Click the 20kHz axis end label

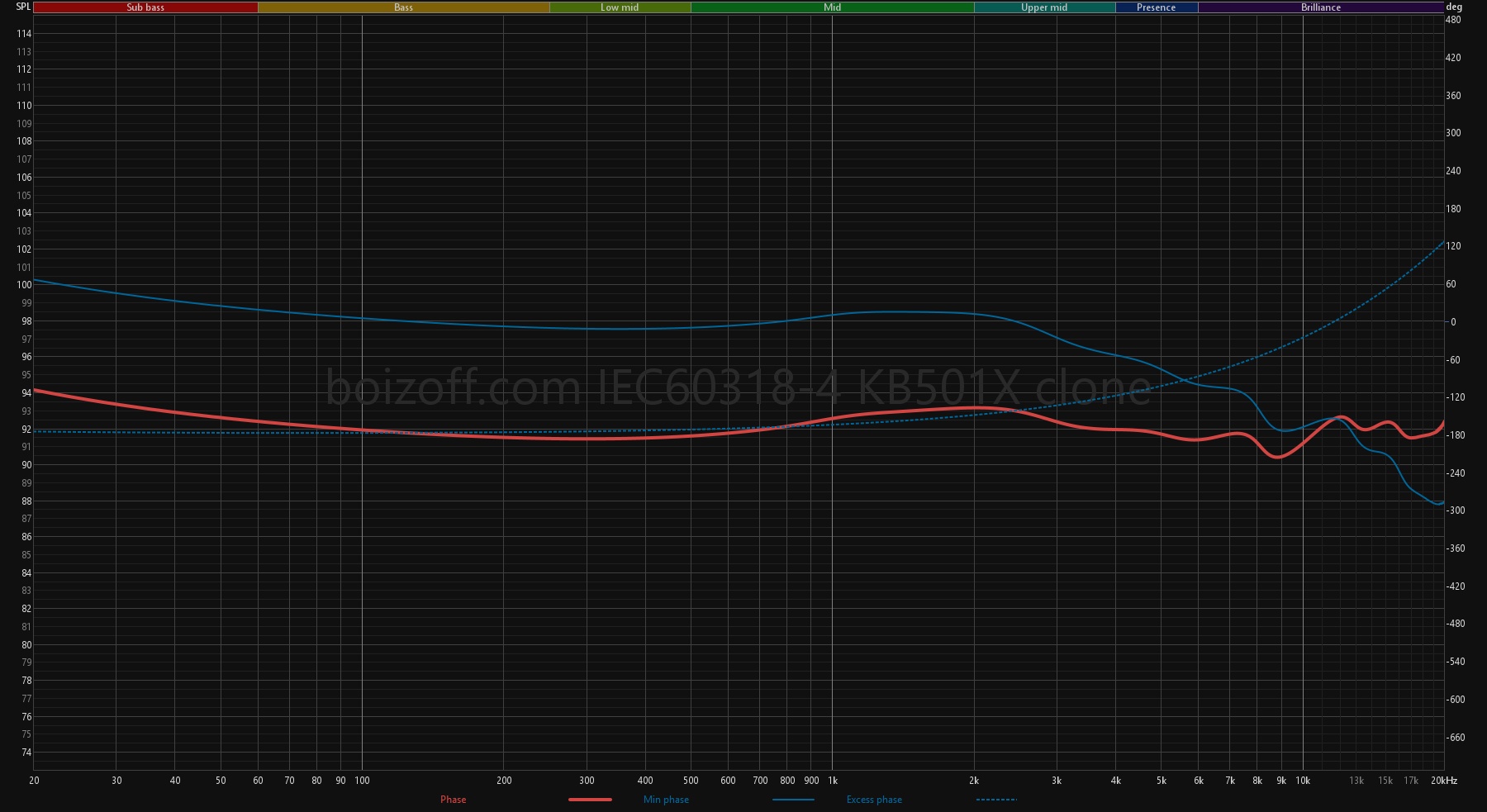(x=1444, y=781)
